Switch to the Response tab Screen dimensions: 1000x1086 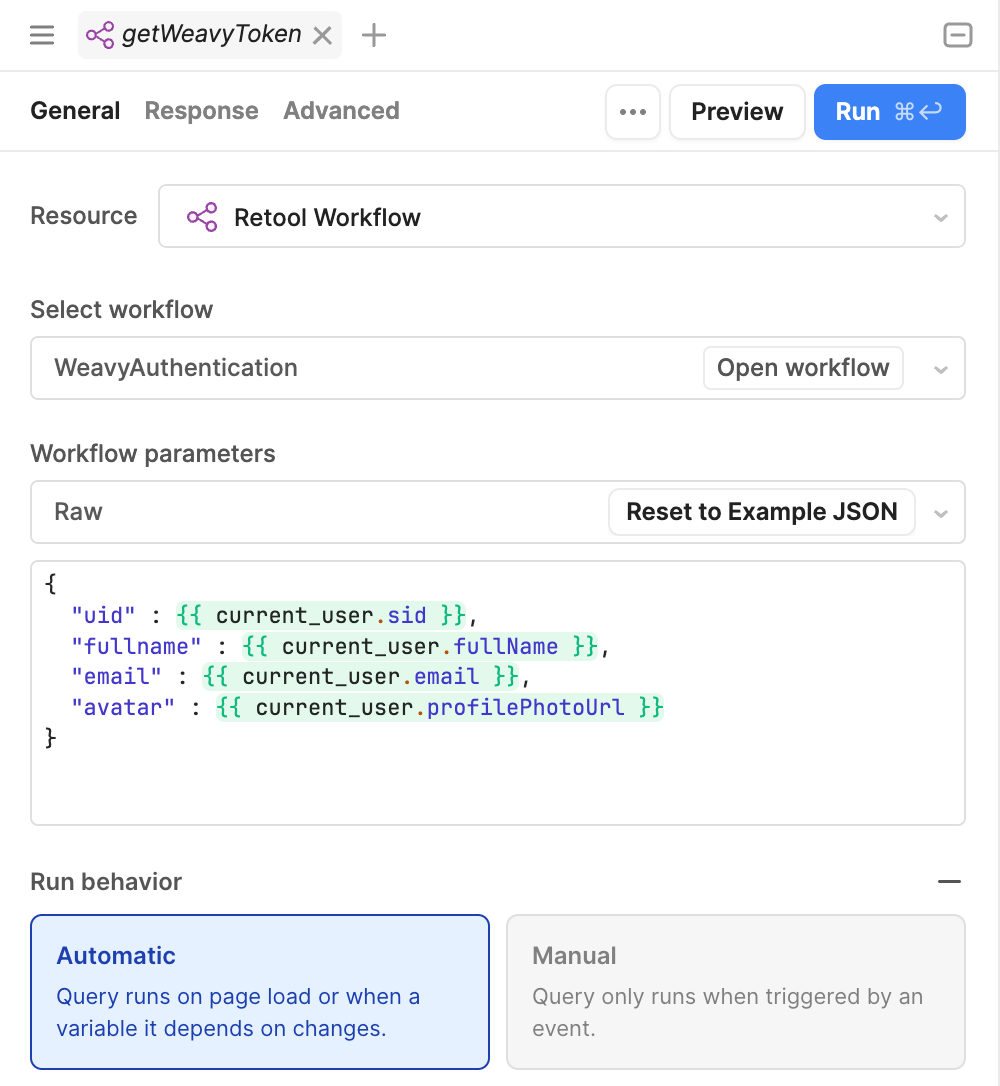click(201, 110)
